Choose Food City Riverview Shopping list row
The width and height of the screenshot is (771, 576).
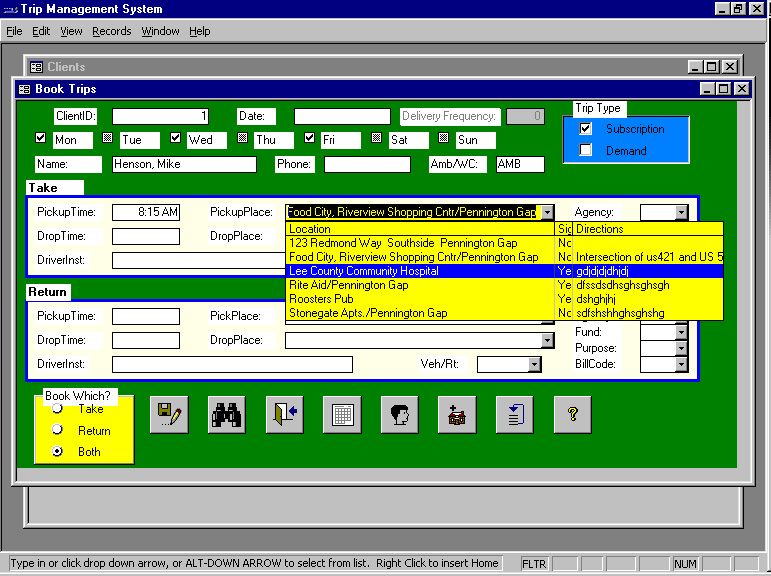(504, 257)
